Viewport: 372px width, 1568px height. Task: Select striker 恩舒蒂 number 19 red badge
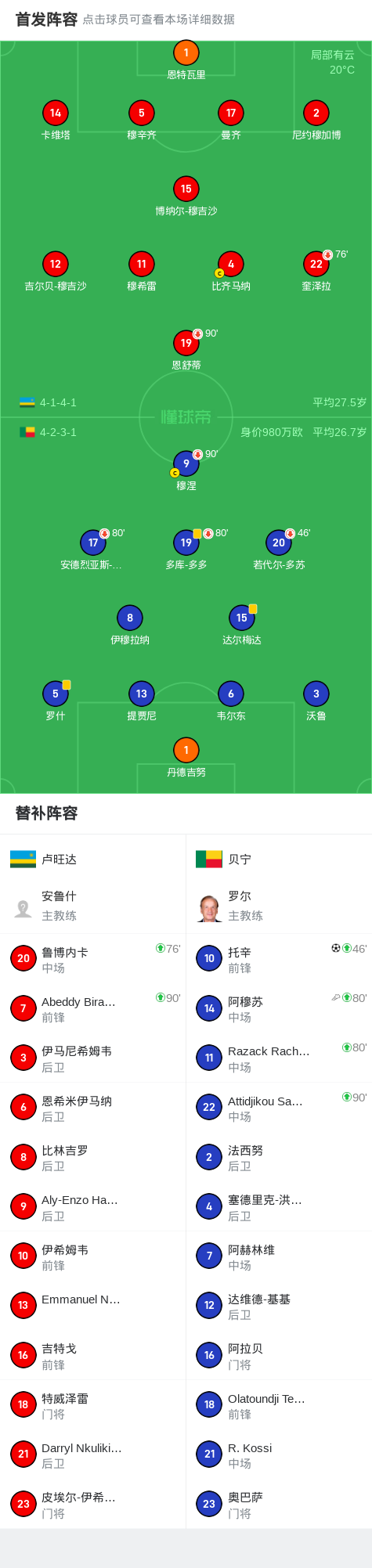pos(186,343)
